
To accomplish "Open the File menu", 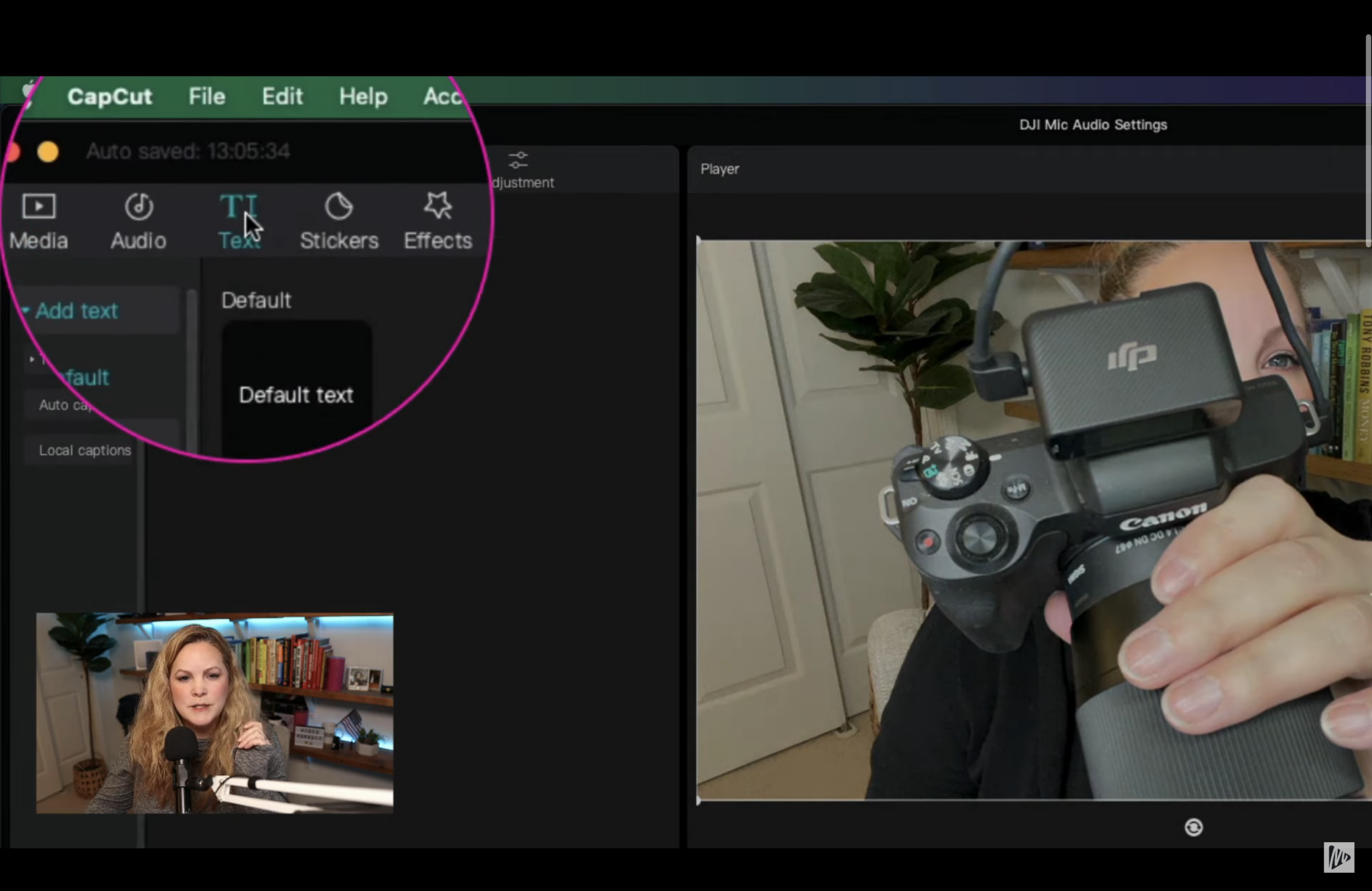I will pos(206,96).
